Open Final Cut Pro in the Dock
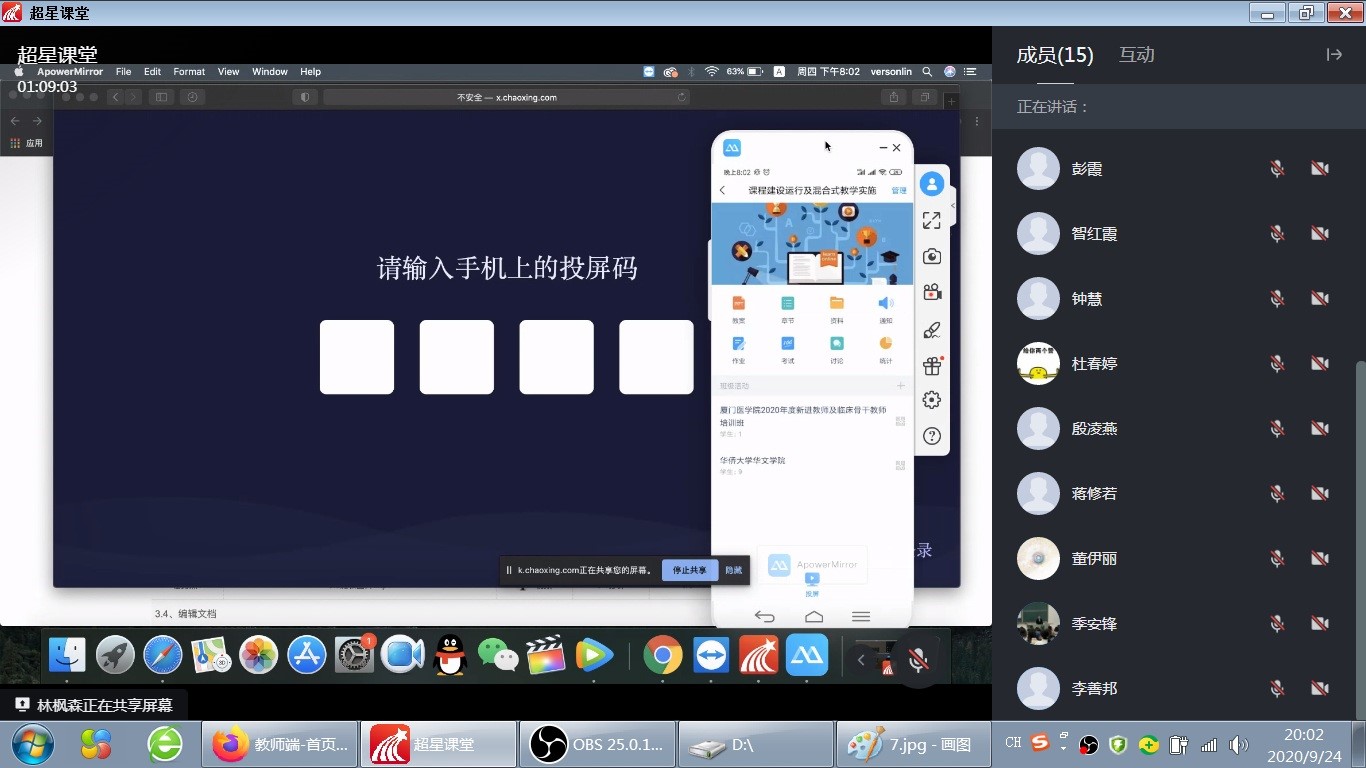This screenshot has height=768, width=1366. (x=546, y=655)
